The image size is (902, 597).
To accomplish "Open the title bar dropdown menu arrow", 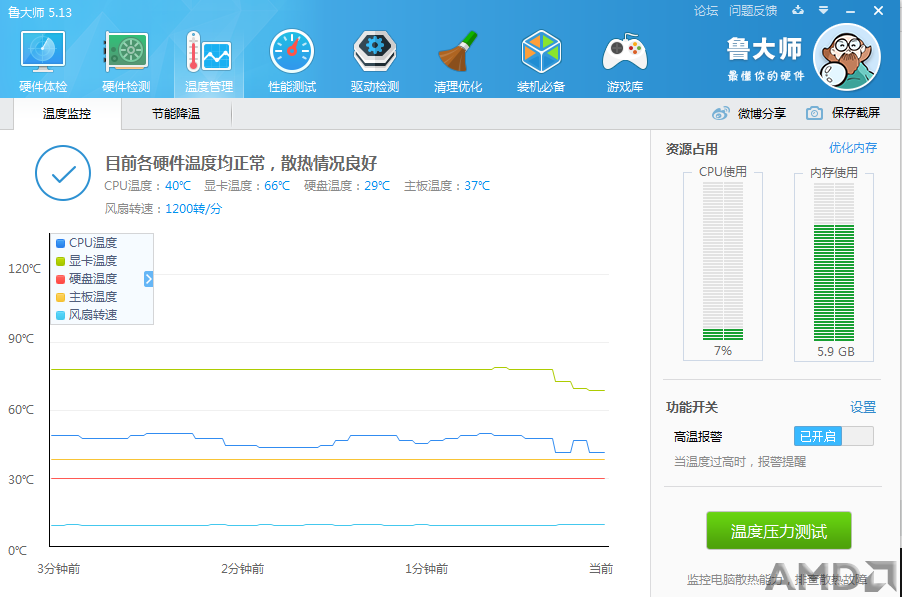I will coord(823,10).
